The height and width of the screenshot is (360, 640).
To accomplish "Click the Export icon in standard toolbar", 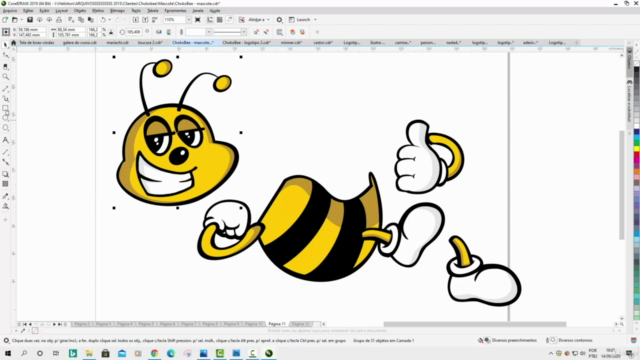I will (145, 20).
